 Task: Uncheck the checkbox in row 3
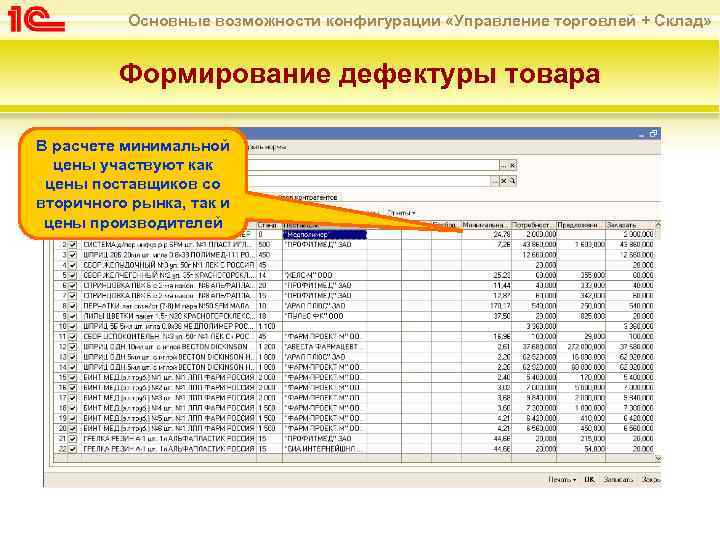(x=73, y=255)
